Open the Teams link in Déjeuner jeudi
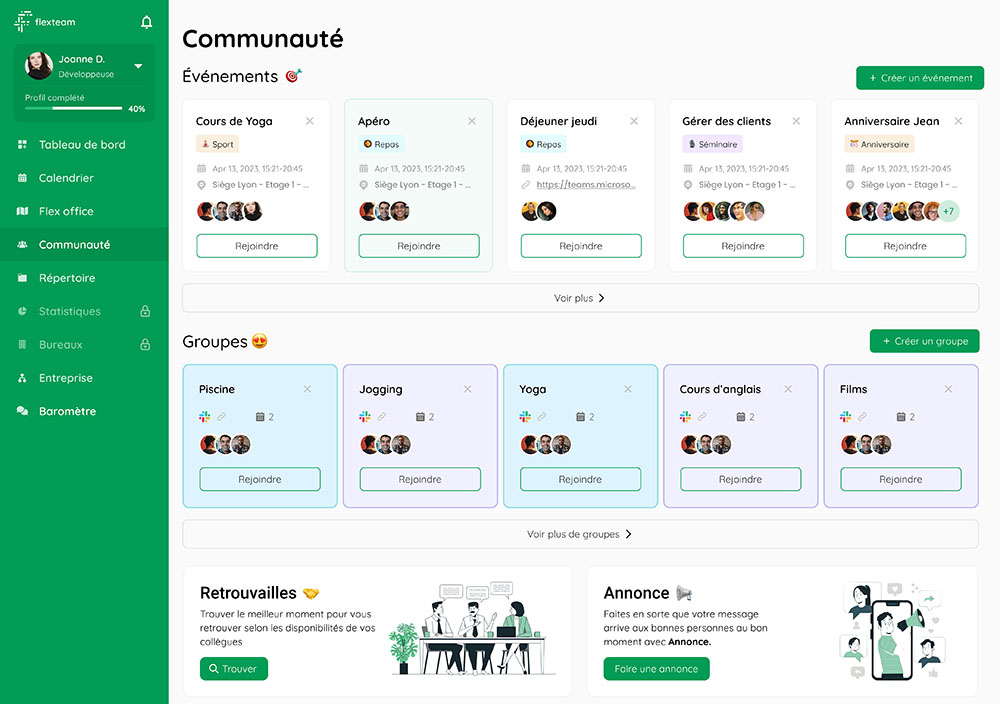This screenshot has height=704, width=1000. [x=586, y=185]
